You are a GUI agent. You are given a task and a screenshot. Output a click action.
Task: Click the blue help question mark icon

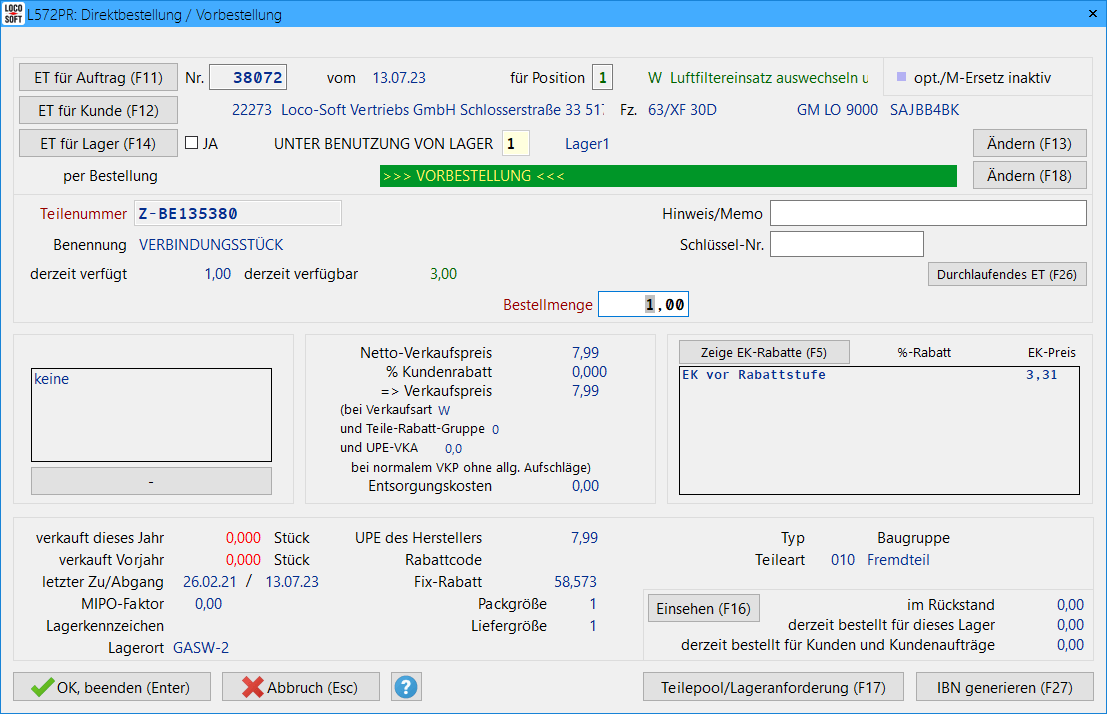tap(407, 687)
